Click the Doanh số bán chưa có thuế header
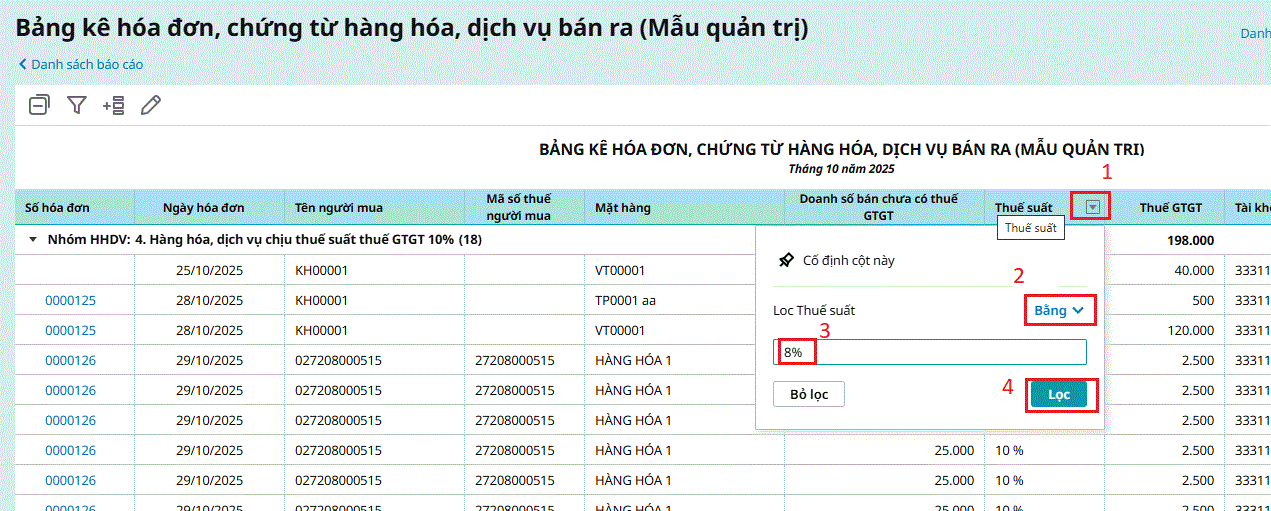Image resolution: width=1271 pixels, height=511 pixels. [885, 207]
